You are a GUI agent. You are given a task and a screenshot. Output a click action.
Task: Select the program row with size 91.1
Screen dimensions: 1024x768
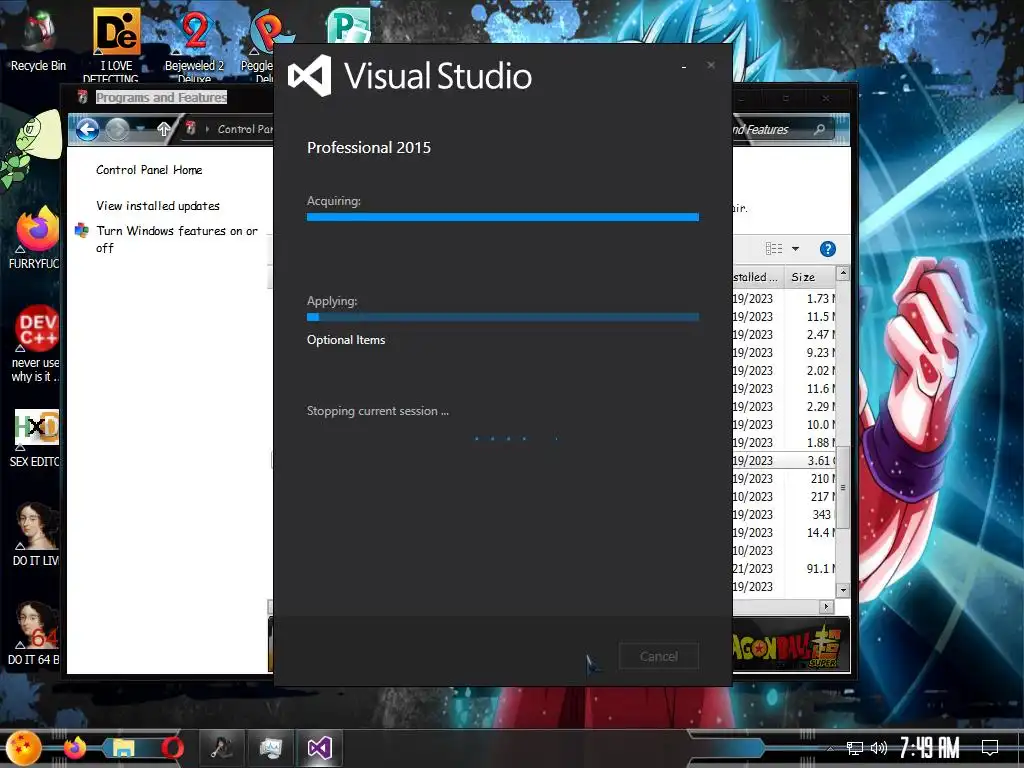pyautogui.click(x=784, y=569)
